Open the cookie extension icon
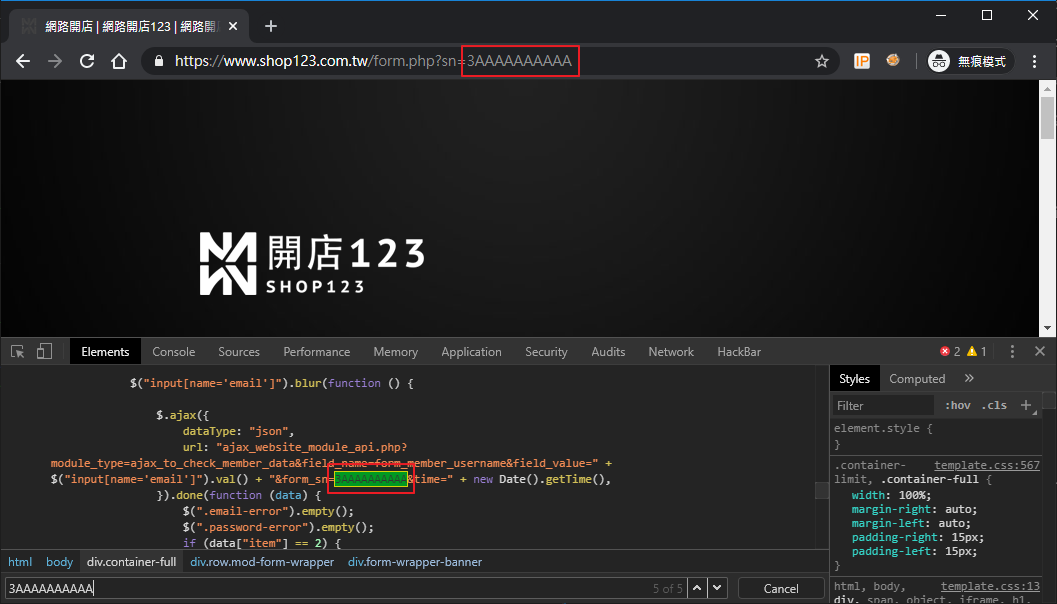This screenshot has height=604, width=1057. (x=893, y=61)
